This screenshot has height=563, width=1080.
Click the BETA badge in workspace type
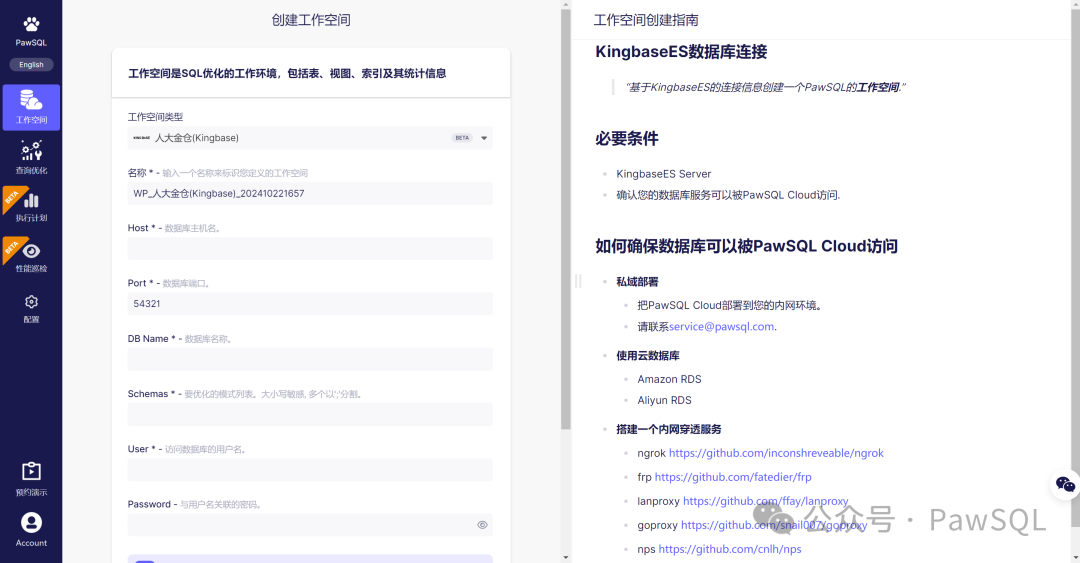(x=462, y=138)
